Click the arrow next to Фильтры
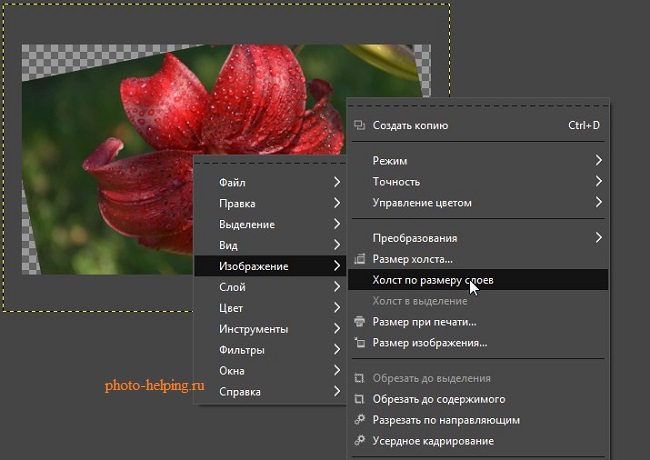This screenshot has height=460, width=650. coord(337,349)
